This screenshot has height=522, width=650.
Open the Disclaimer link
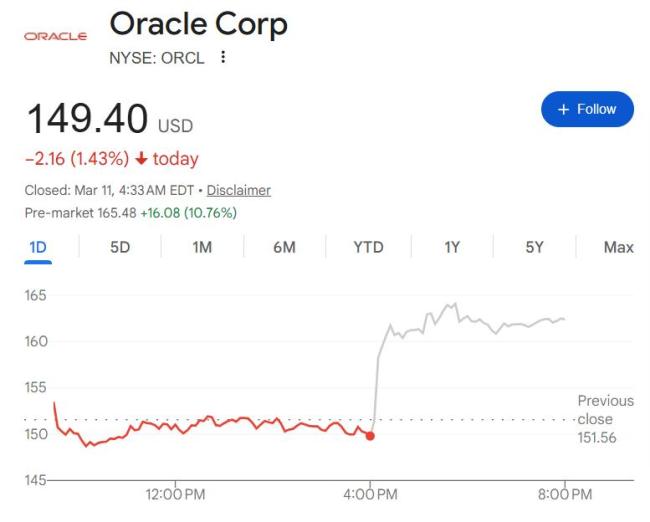(x=239, y=190)
